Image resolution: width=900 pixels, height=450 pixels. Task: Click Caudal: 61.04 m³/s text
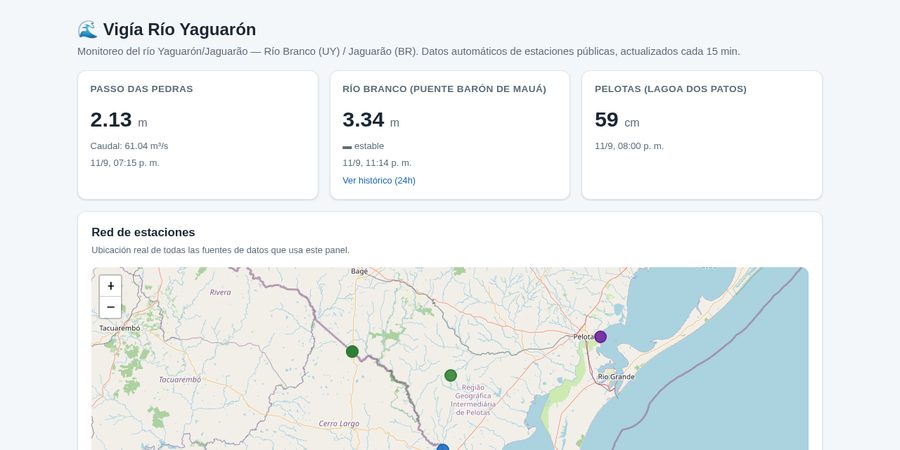[x=129, y=146]
